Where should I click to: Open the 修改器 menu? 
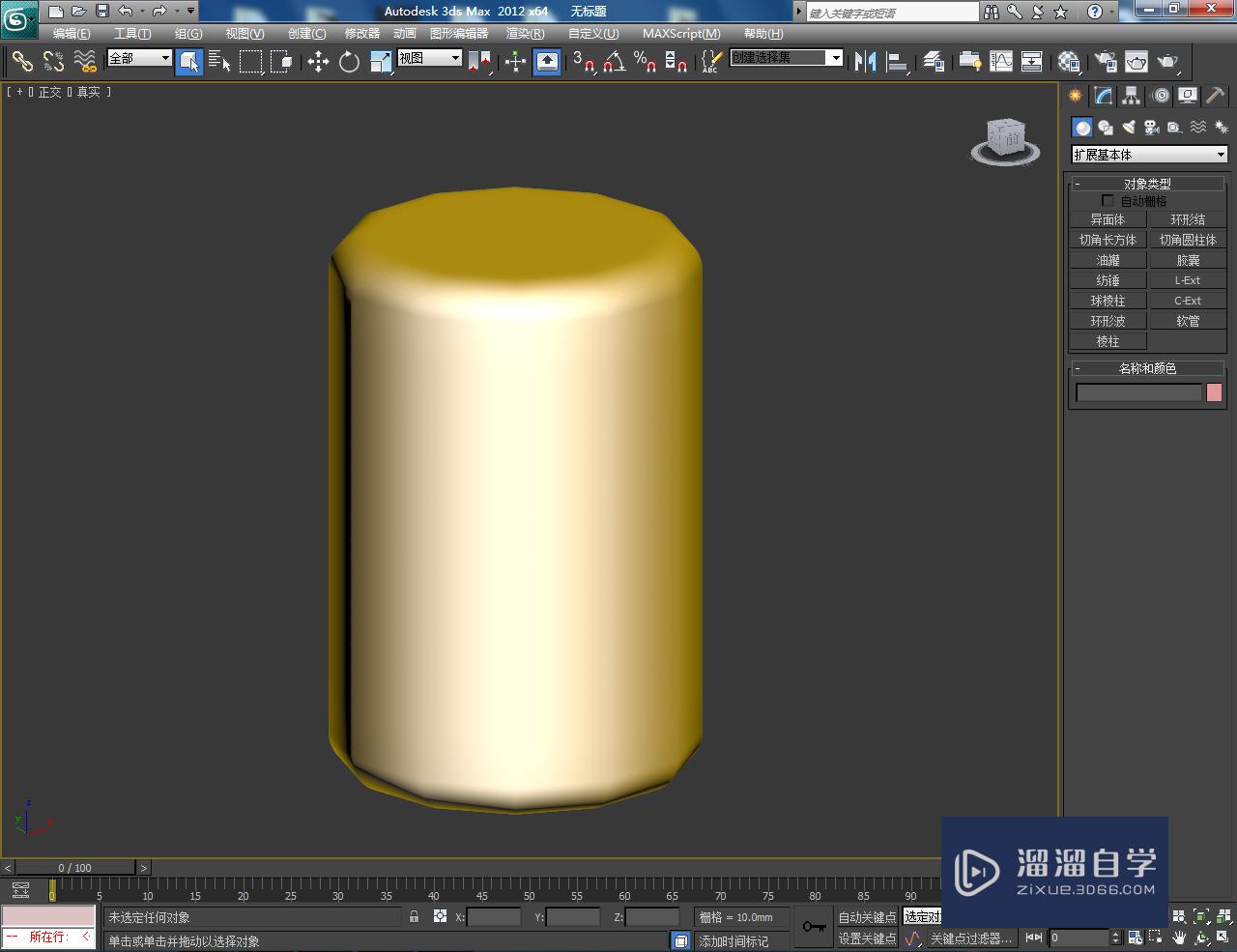(x=362, y=34)
